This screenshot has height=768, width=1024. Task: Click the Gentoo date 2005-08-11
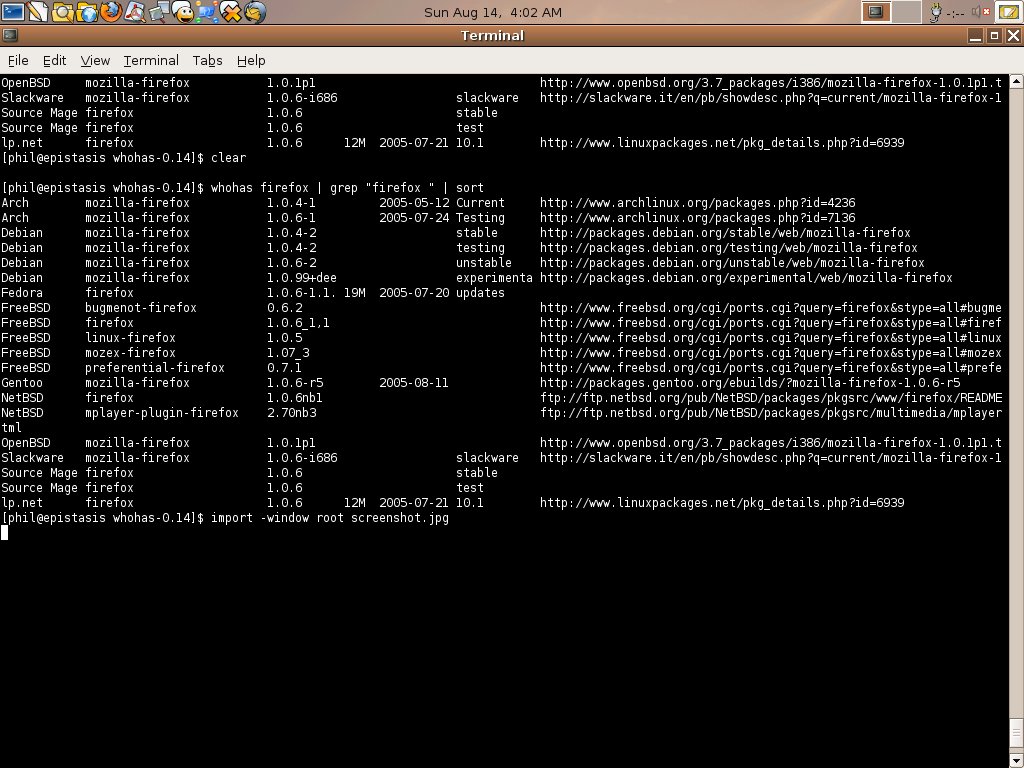(x=414, y=383)
